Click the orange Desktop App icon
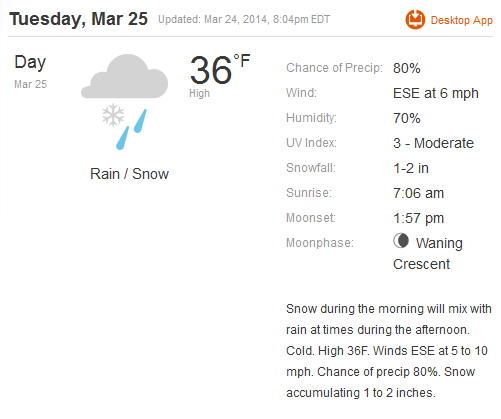This screenshot has width=501, height=419. pyautogui.click(x=415, y=20)
